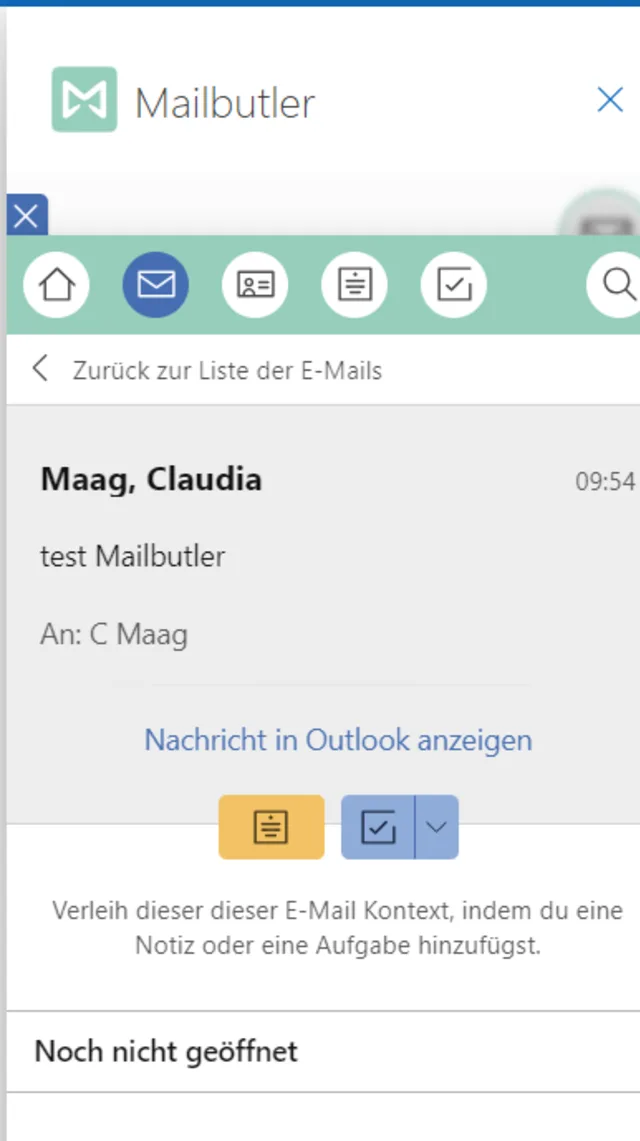Open the tasks checkmark icon in the green toolbar

point(454,285)
